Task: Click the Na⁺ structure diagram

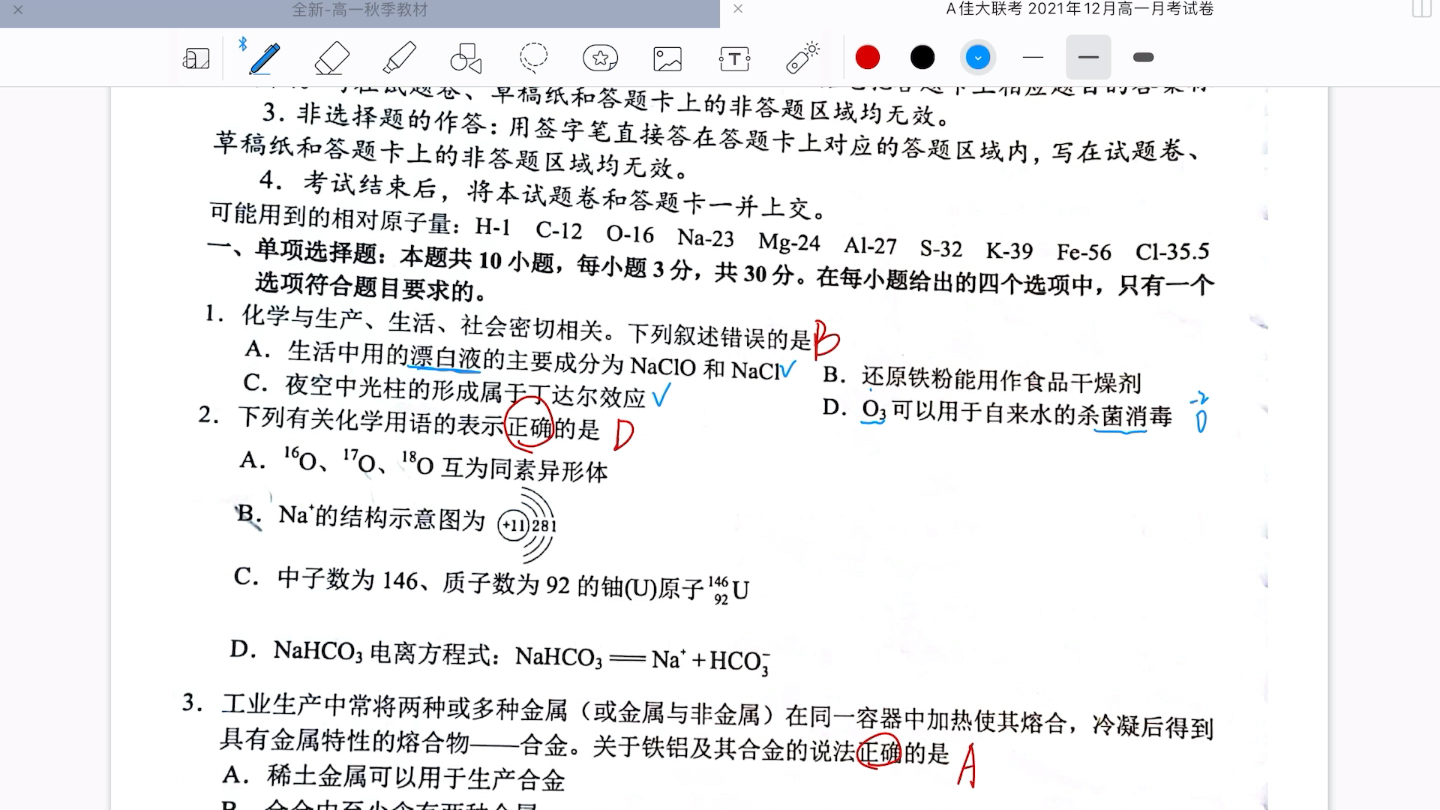Action: click(x=527, y=525)
